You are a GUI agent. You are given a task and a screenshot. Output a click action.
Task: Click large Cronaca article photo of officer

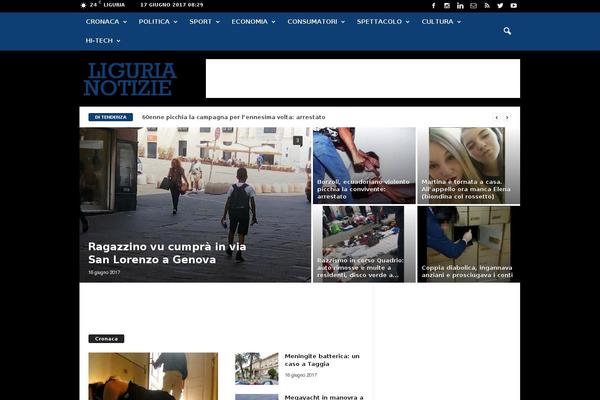point(153,376)
